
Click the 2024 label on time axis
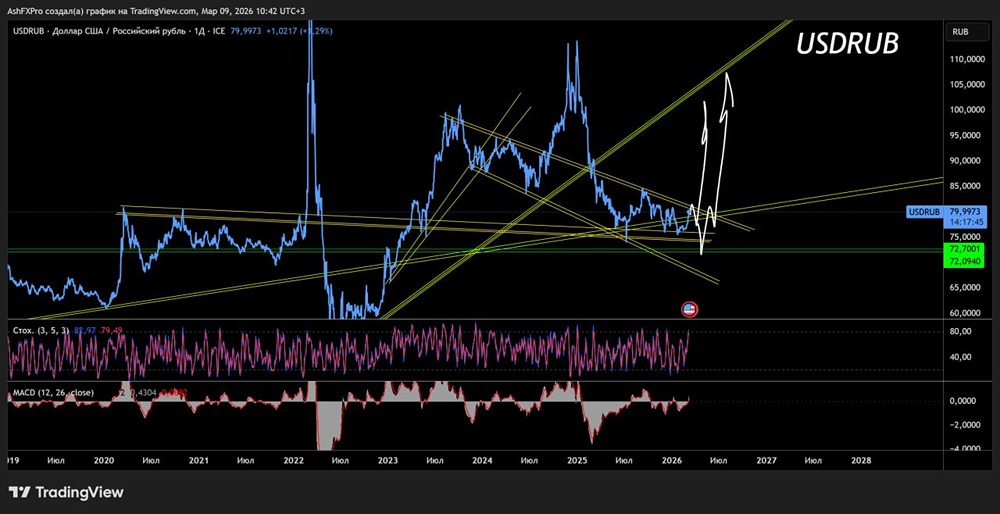[x=482, y=459]
